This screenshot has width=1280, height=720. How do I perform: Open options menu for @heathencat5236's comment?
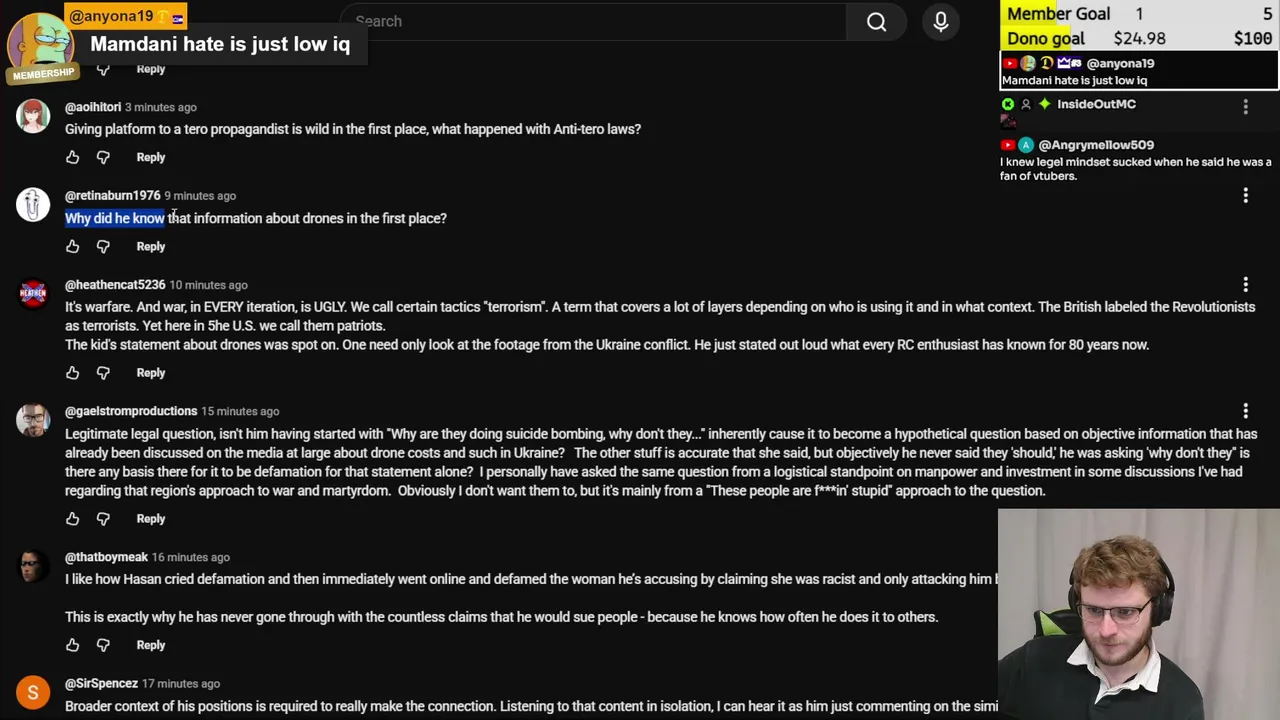(x=1245, y=285)
